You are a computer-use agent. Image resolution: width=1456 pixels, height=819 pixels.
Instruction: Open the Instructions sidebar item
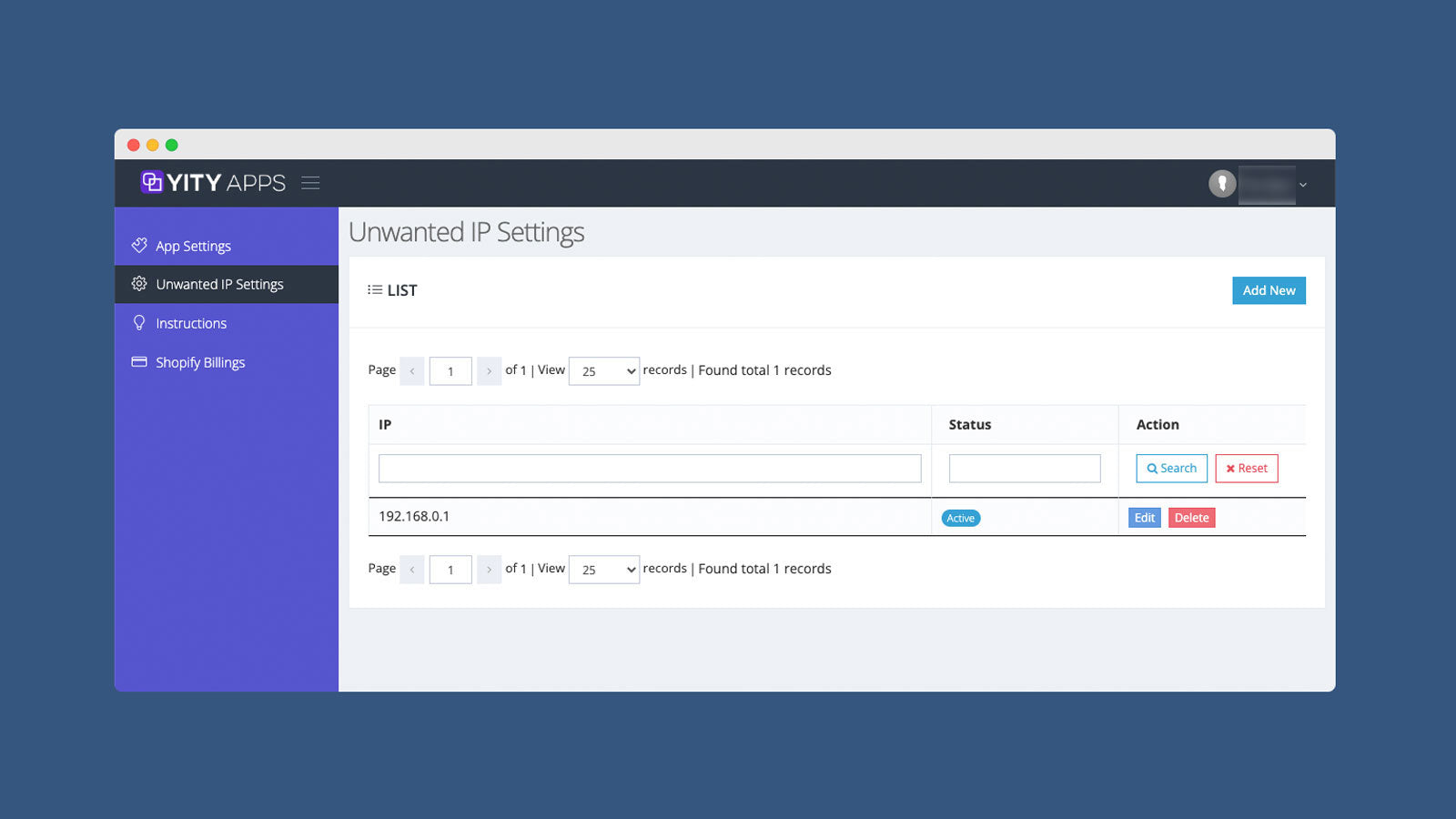(x=191, y=323)
